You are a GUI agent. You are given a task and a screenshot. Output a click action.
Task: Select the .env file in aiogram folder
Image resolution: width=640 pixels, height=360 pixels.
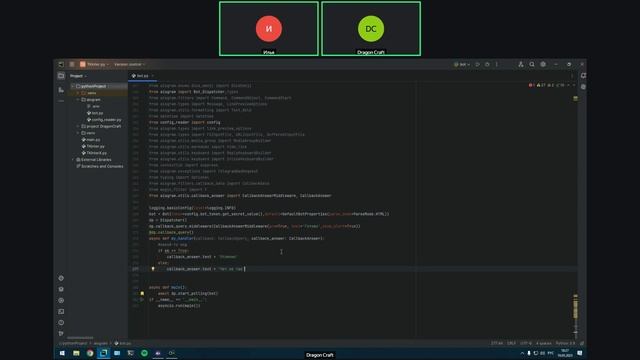pyautogui.click(x=93, y=106)
